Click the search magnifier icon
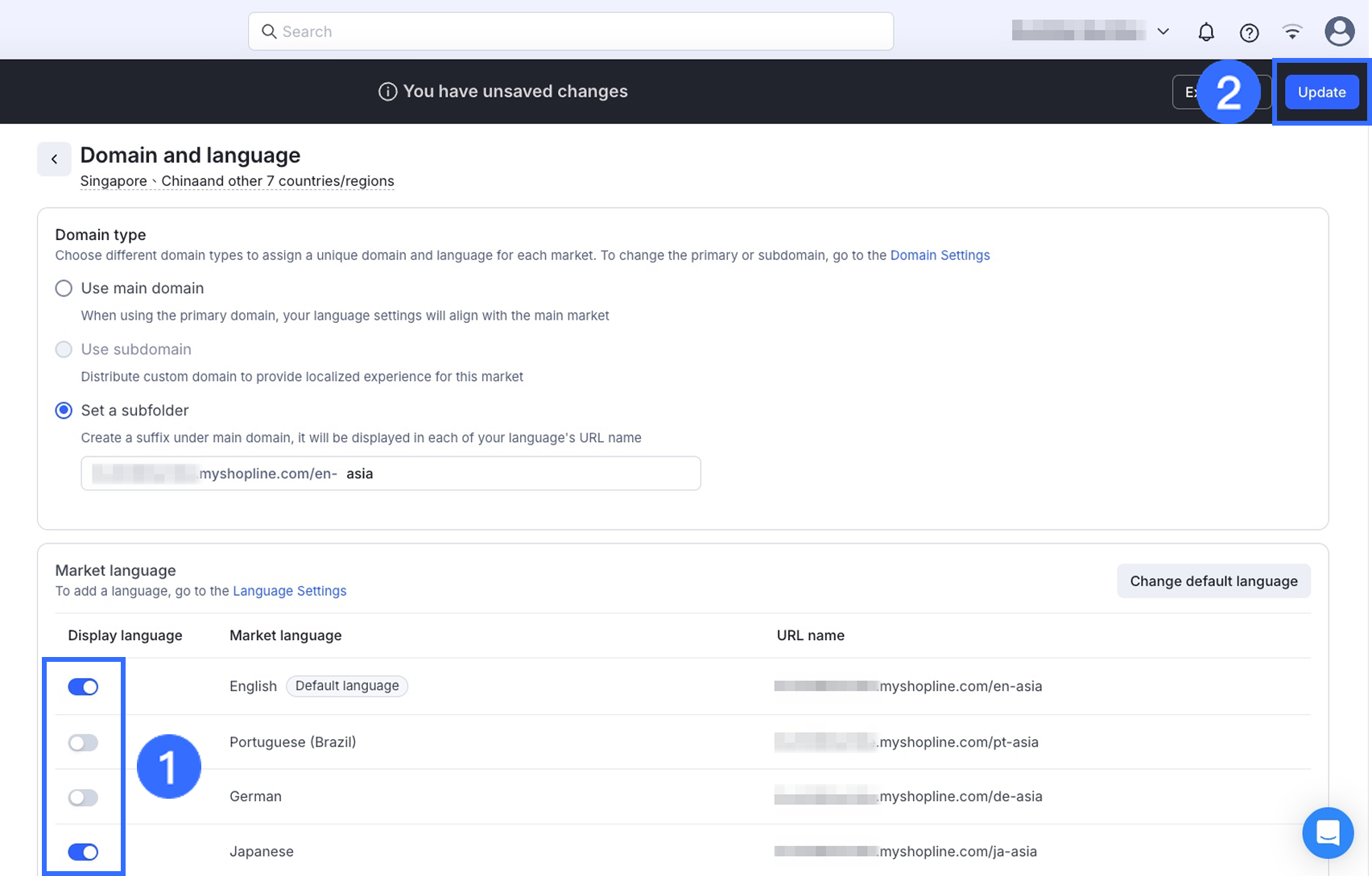Image resolution: width=1372 pixels, height=876 pixels. point(269,31)
